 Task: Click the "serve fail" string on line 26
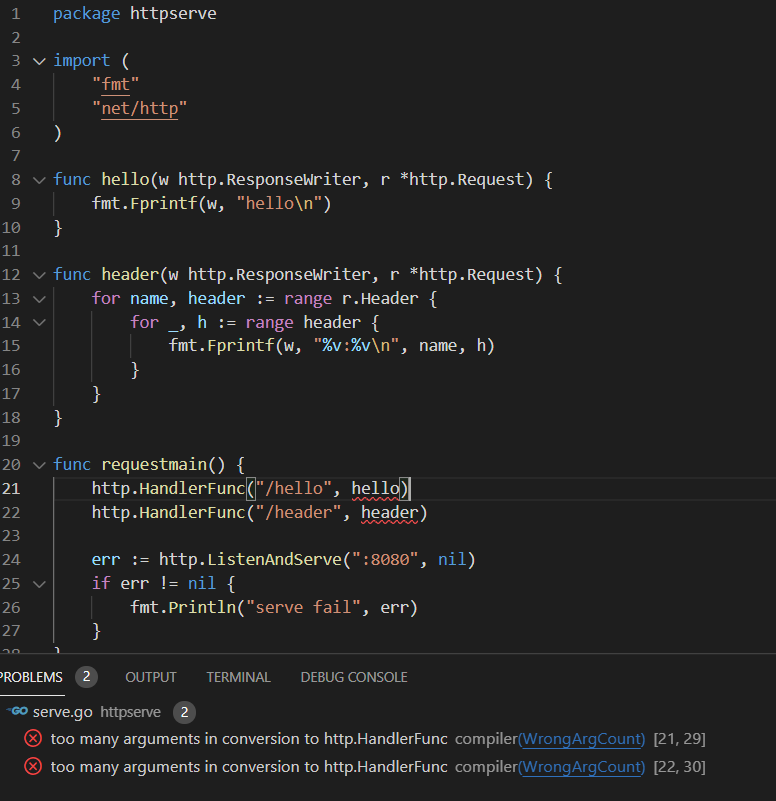click(x=303, y=607)
